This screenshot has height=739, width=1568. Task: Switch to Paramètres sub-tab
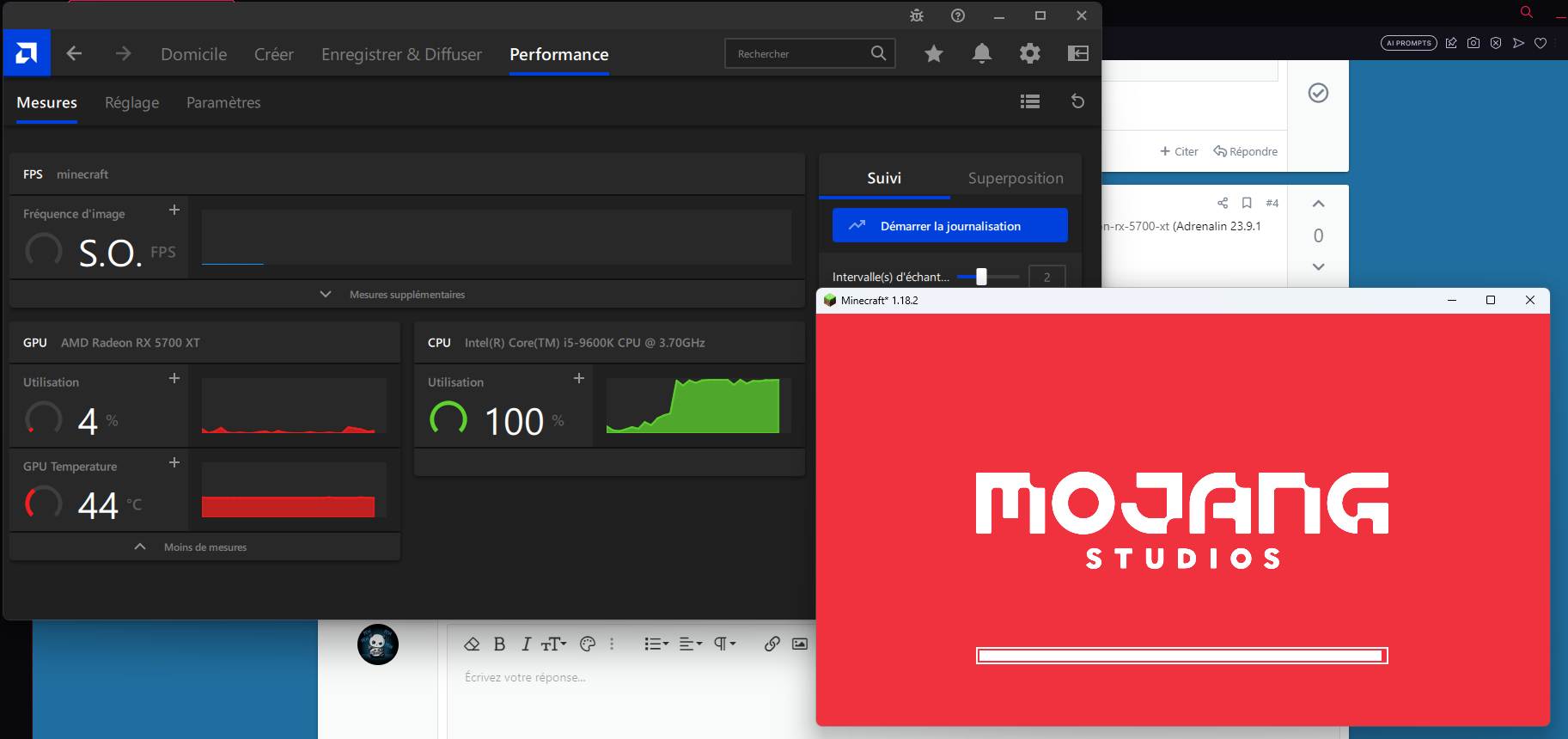223,102
